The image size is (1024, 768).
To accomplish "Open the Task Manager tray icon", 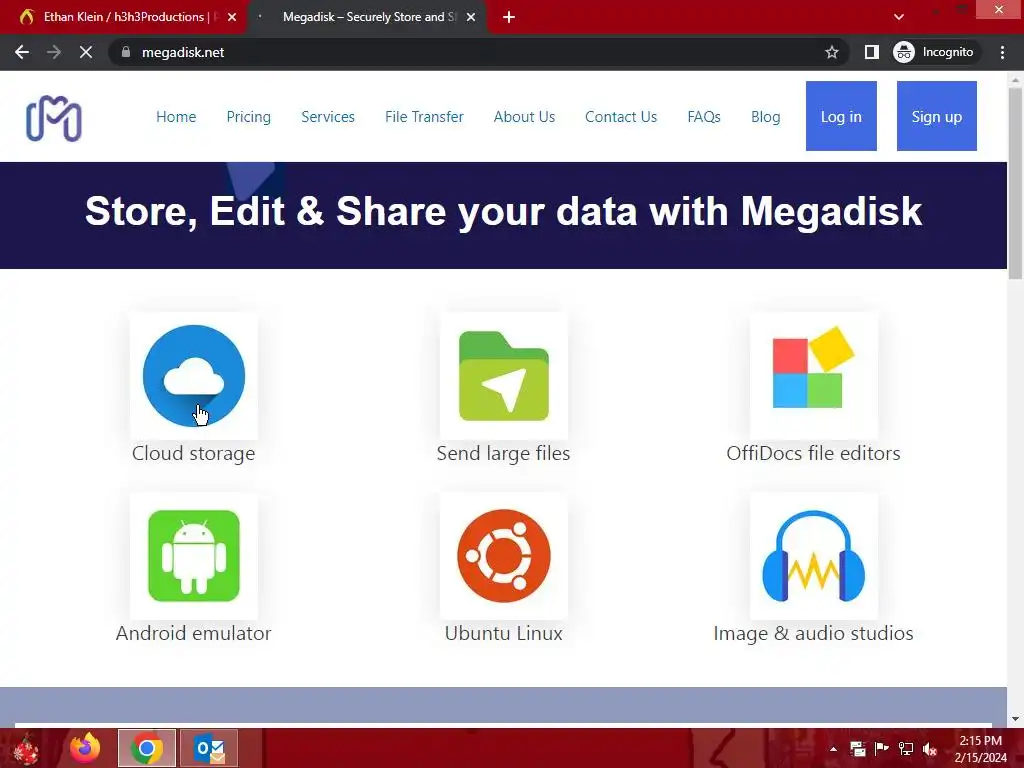I will [857, 749].
